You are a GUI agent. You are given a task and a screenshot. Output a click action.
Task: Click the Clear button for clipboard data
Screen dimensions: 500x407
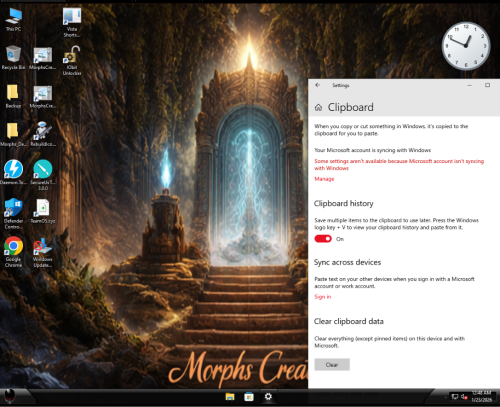[x=332, y=365]
